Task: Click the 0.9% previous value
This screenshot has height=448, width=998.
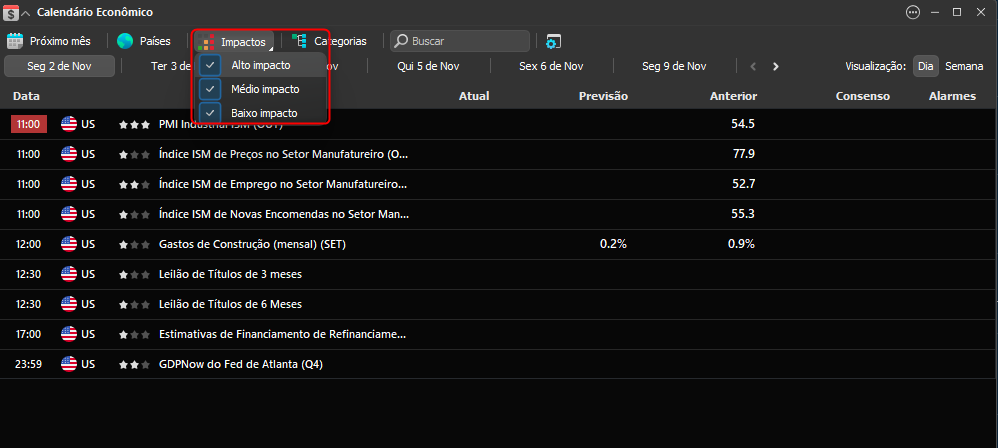Action: 741,244
